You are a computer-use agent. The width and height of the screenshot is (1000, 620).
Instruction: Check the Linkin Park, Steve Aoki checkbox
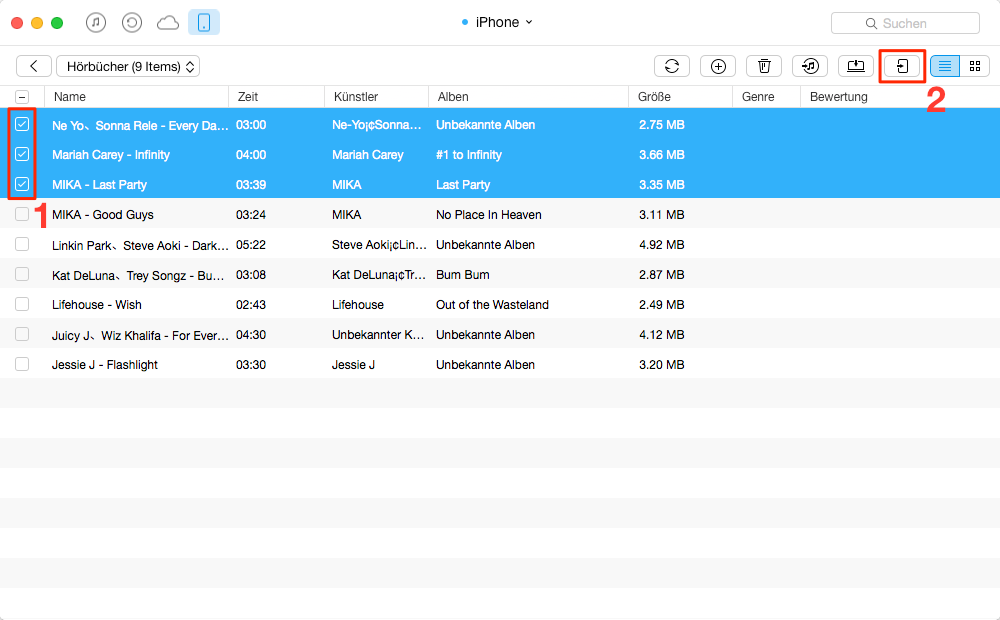(22, 244)
